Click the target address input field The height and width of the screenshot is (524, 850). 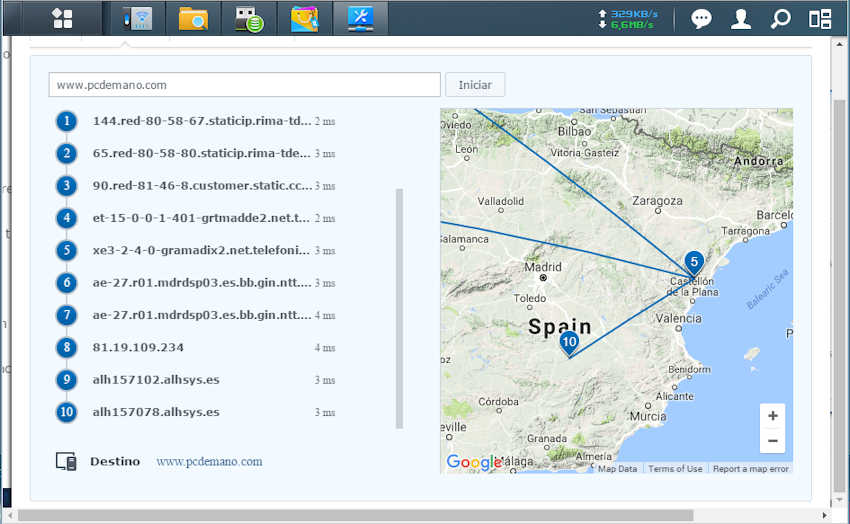[x=244, y=85]
